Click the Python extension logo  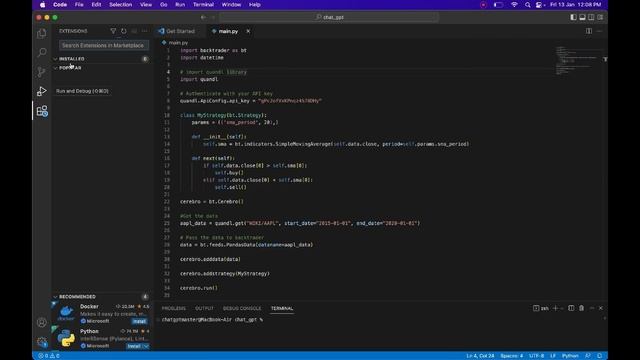[66, 338]
